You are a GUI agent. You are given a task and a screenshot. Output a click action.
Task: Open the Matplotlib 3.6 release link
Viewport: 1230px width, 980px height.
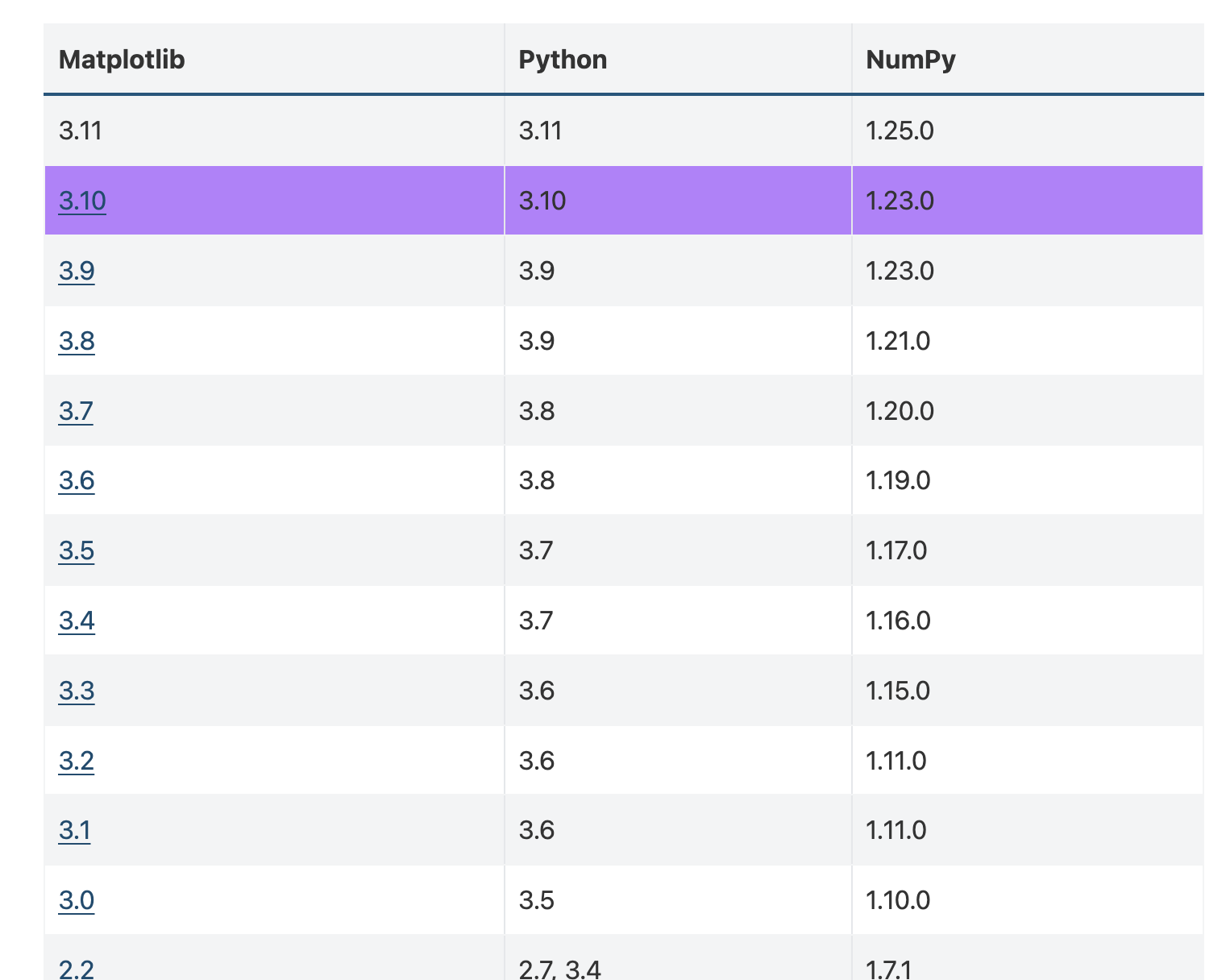(x=76, y=480)
